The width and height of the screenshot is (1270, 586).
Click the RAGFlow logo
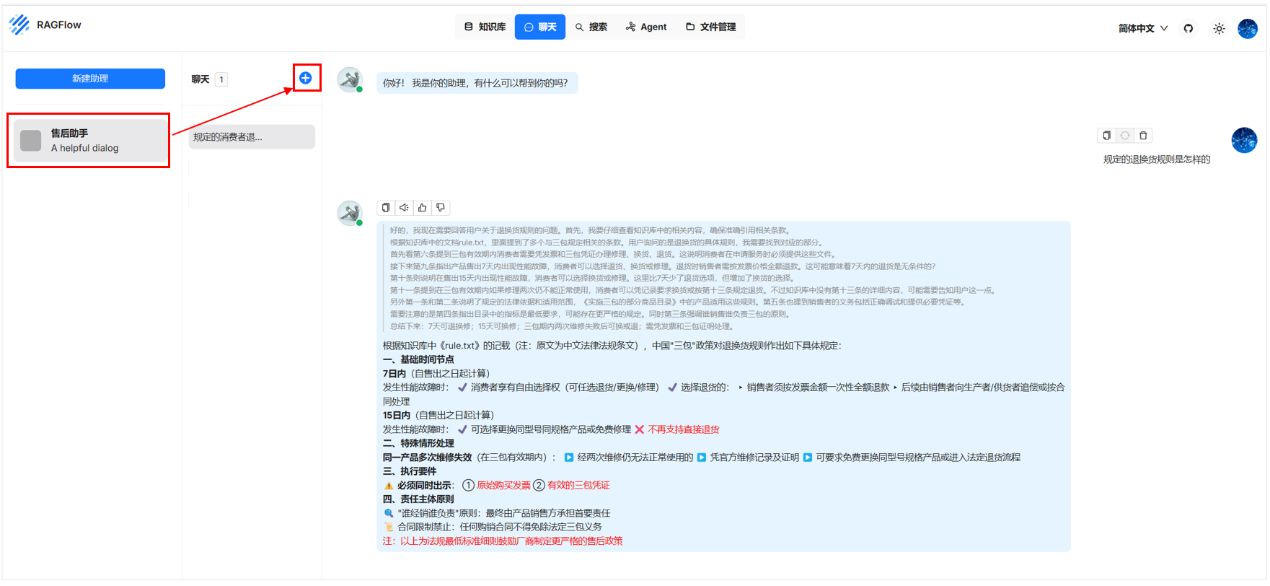click(18, 26)
